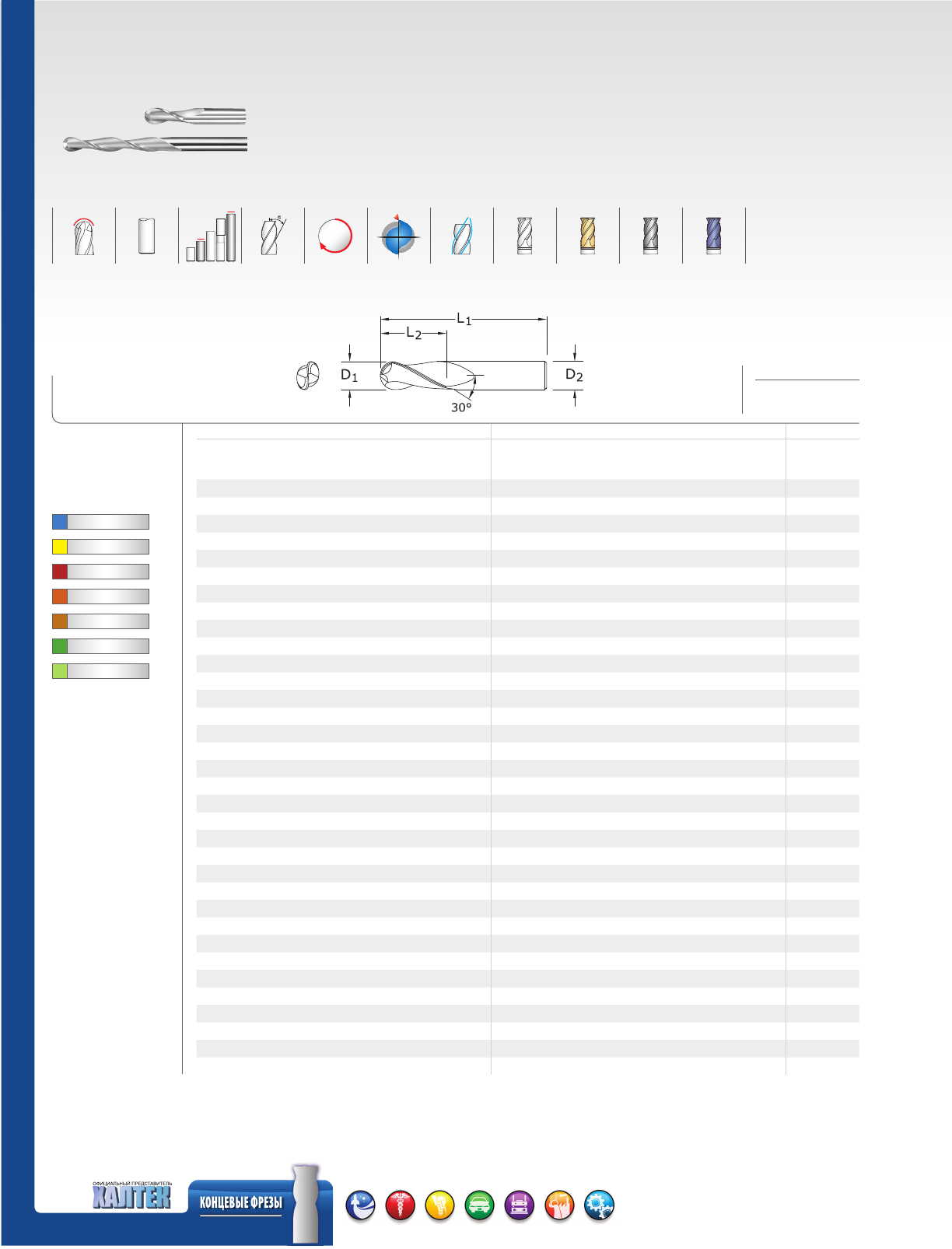The image size is (952, 1249).
Task: Click the blue gears engineering icon
Action: [599, 1206]
